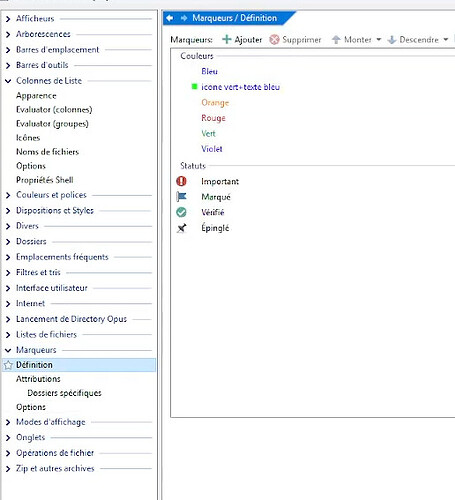Screen dimensions: 455x500
Task: Select the blue flag Marqué icon
Action: coord(181,197)
